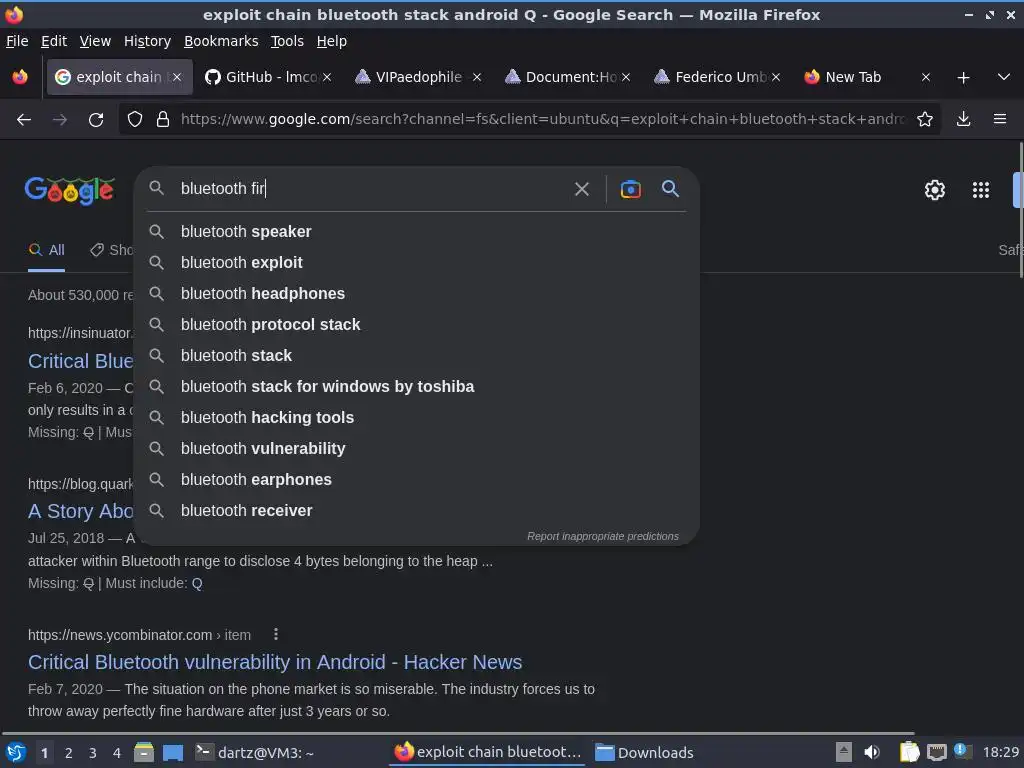Viewport: 1024px width, 768px height.
Task: Open the File menu
Action: (x=17, y=41)
